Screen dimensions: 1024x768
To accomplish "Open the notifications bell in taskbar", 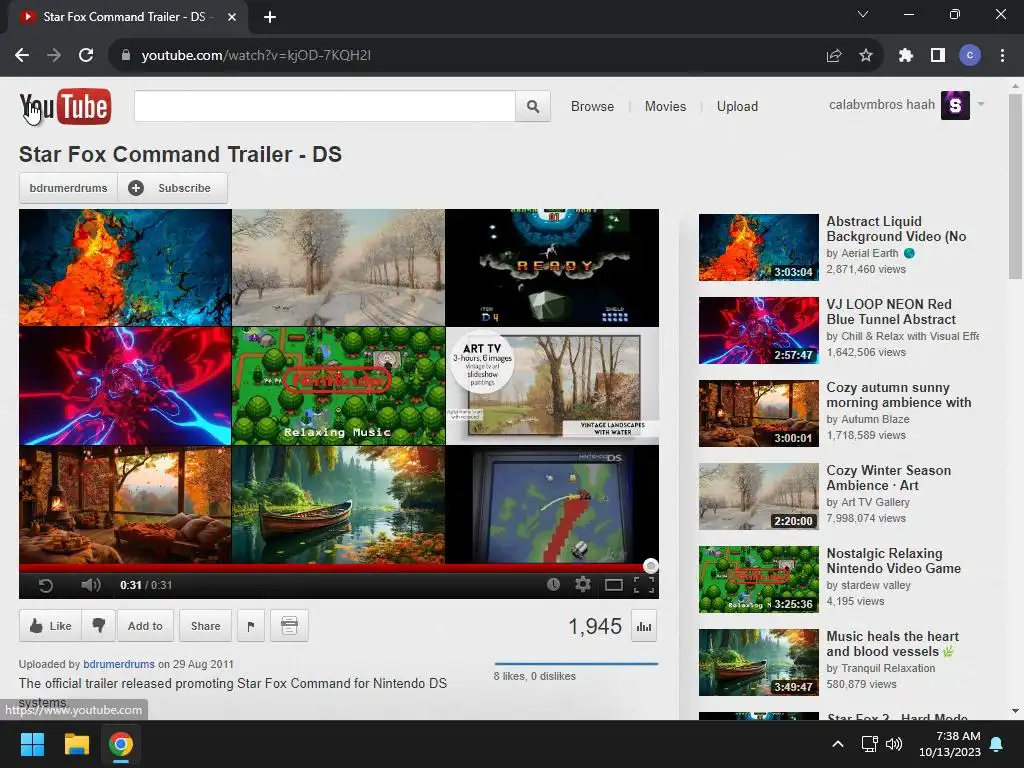I will pyautogui.click(x=997, y=744).
